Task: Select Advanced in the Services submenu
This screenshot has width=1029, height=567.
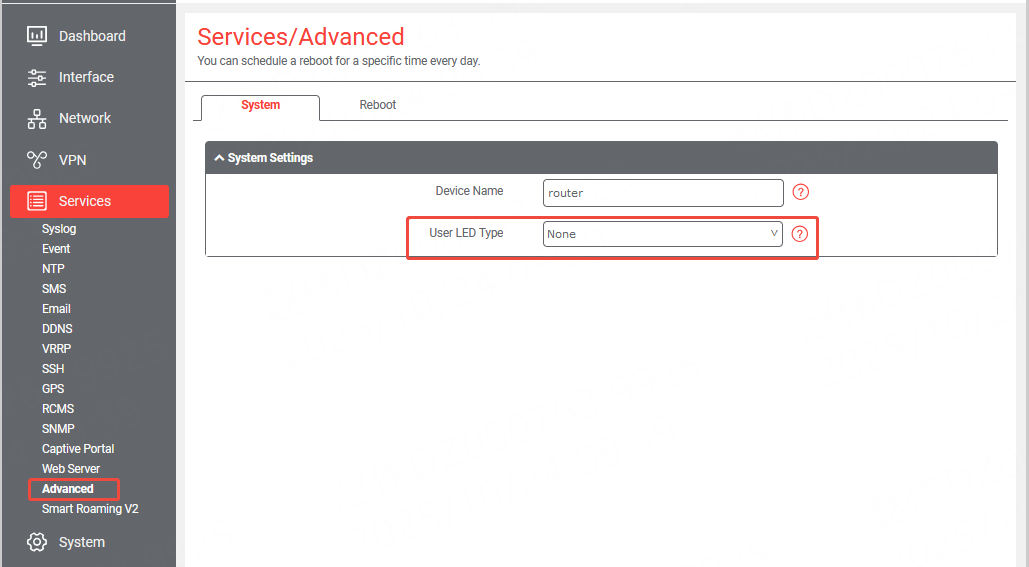Action: pyautogui.click(x=68, y=489)
